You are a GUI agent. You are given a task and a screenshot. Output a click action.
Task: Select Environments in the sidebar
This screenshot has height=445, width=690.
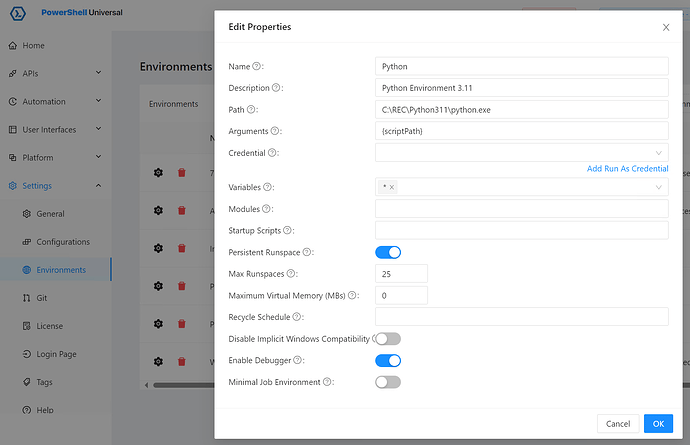click(55, 270)
